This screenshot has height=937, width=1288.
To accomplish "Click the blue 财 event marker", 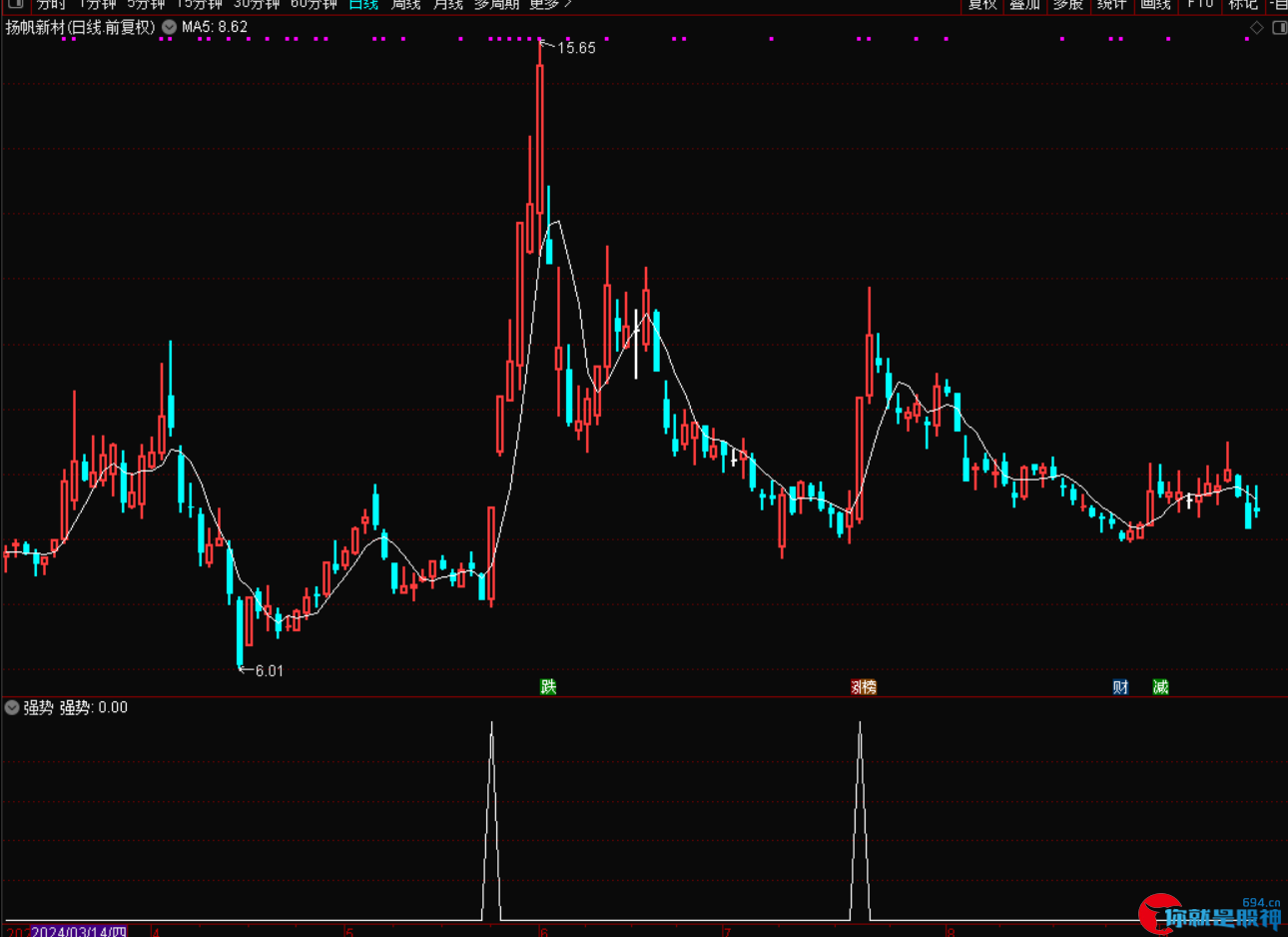I will tap(1120, 686).
